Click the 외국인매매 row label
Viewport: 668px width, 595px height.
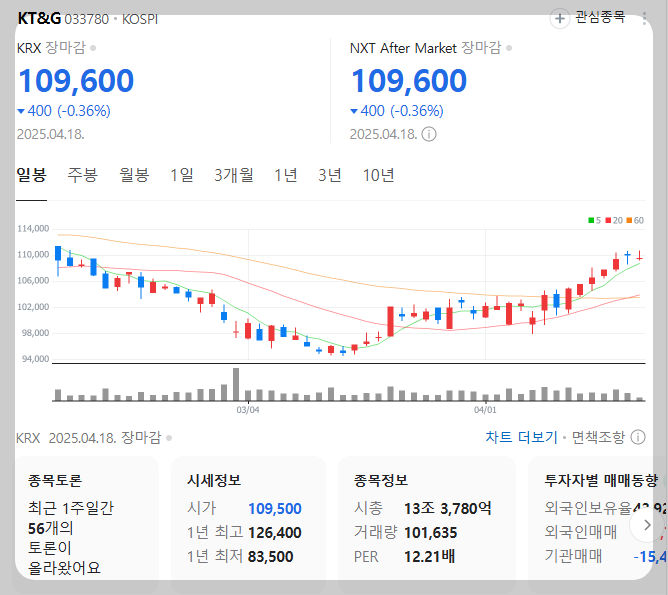pyautogui.click(x=580, y=532)
